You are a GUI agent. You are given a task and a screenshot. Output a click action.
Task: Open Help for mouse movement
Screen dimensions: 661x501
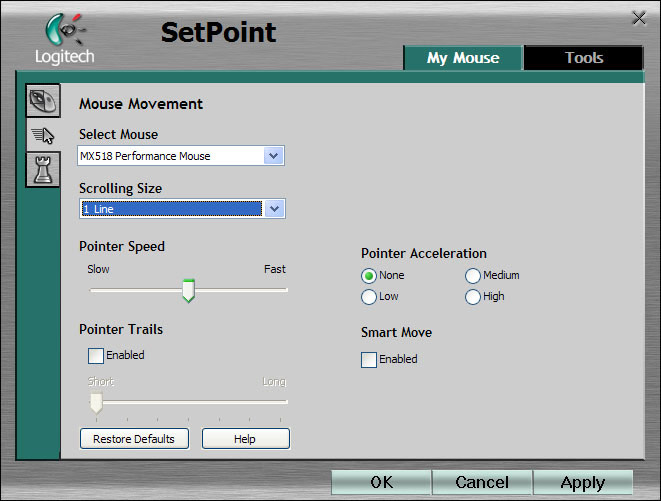(x=245, y=439)
